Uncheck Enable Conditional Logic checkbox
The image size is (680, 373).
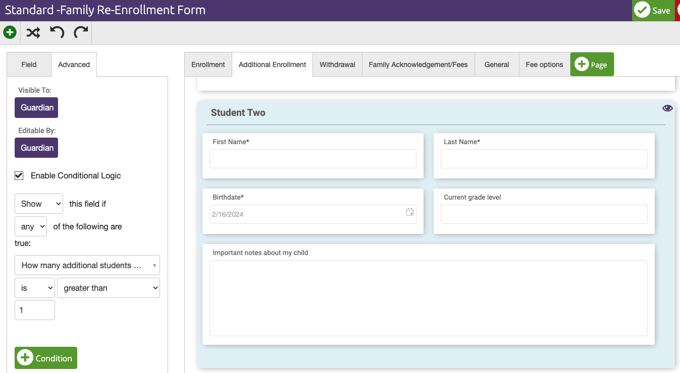(19, 175)
